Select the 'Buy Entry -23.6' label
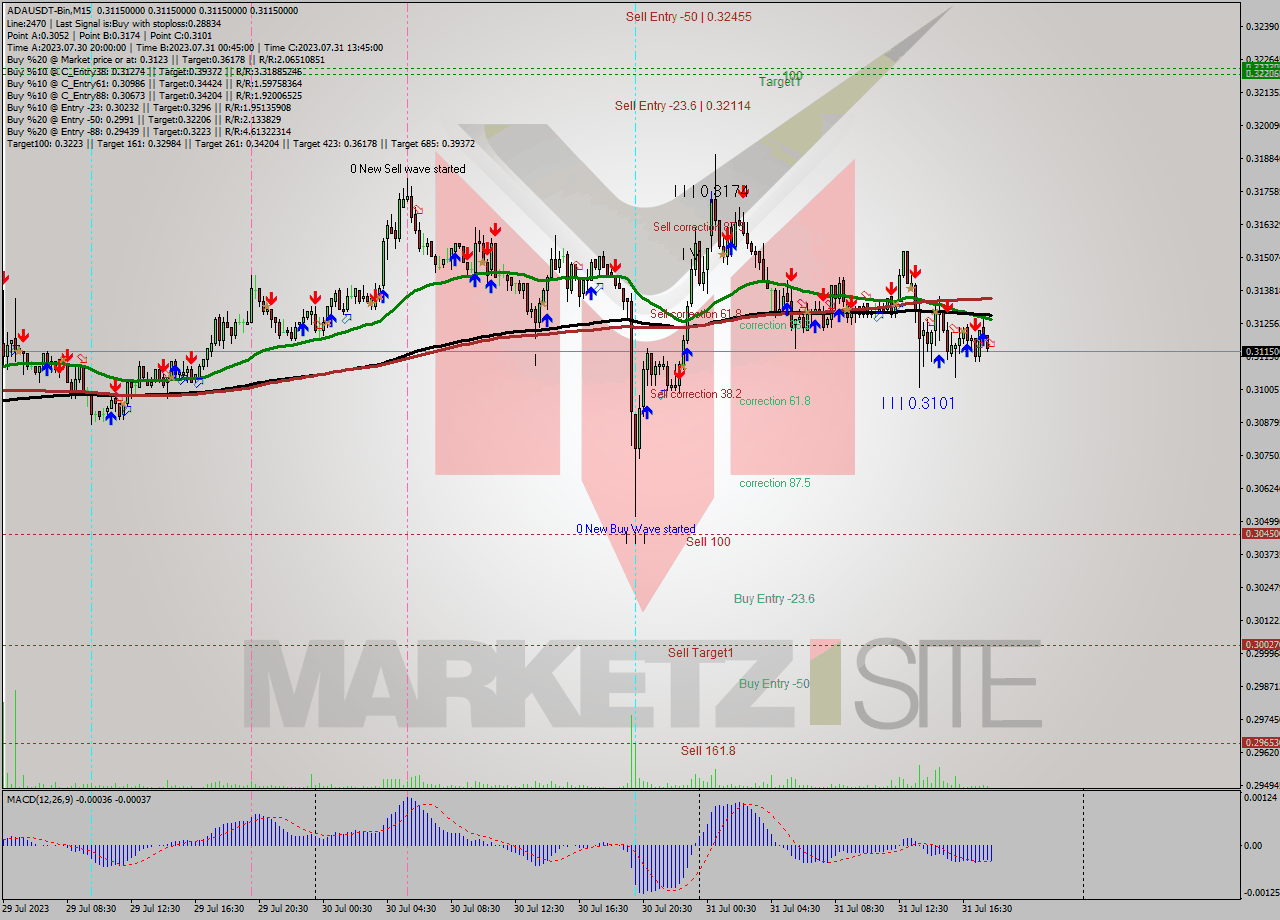The width and height of the screenshot is (1280, 920). coord(774,599)
